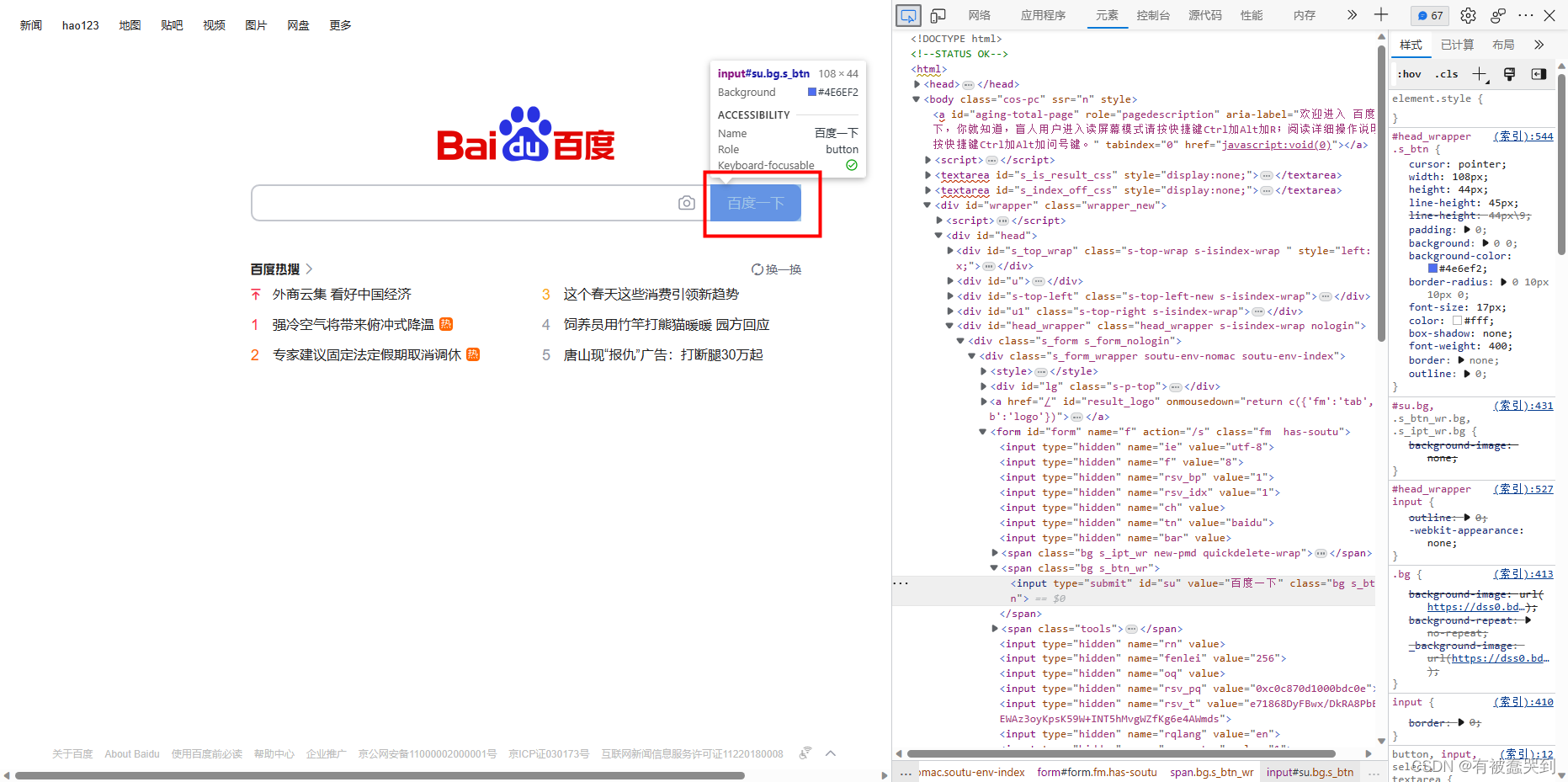This screenshot has width=1568, height=782.
Task: Click the up-arrow icon in page footer
Action: 831,753
